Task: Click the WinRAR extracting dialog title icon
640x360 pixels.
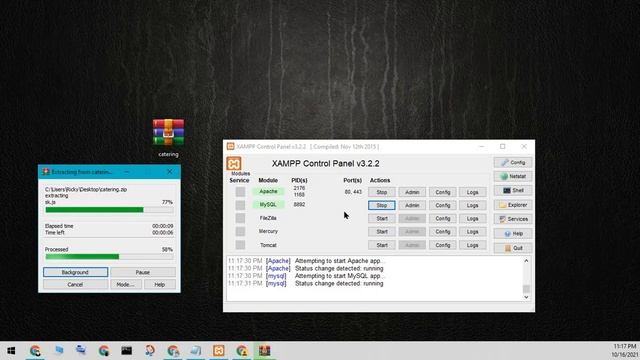Action: 46,172
